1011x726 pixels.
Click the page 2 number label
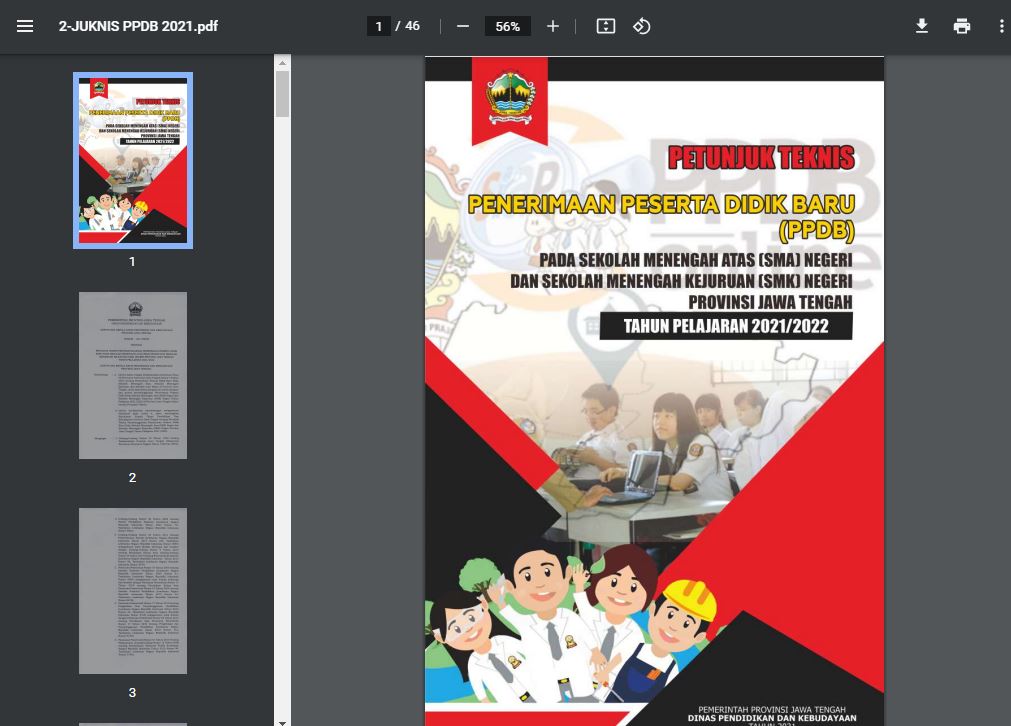132,478
